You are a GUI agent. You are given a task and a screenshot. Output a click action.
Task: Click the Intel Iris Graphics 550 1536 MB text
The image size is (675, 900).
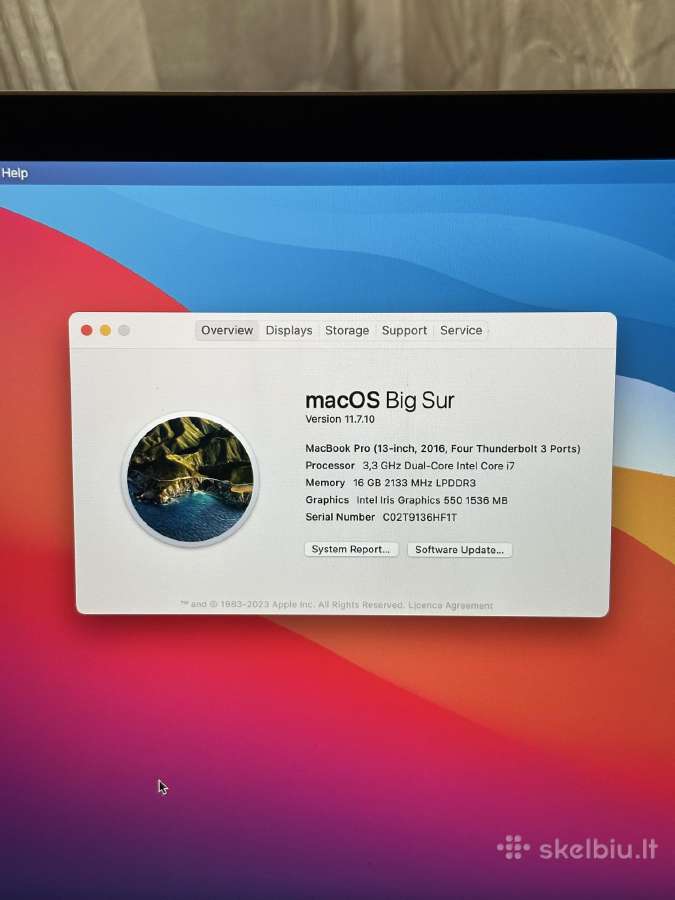pos(432,500)
